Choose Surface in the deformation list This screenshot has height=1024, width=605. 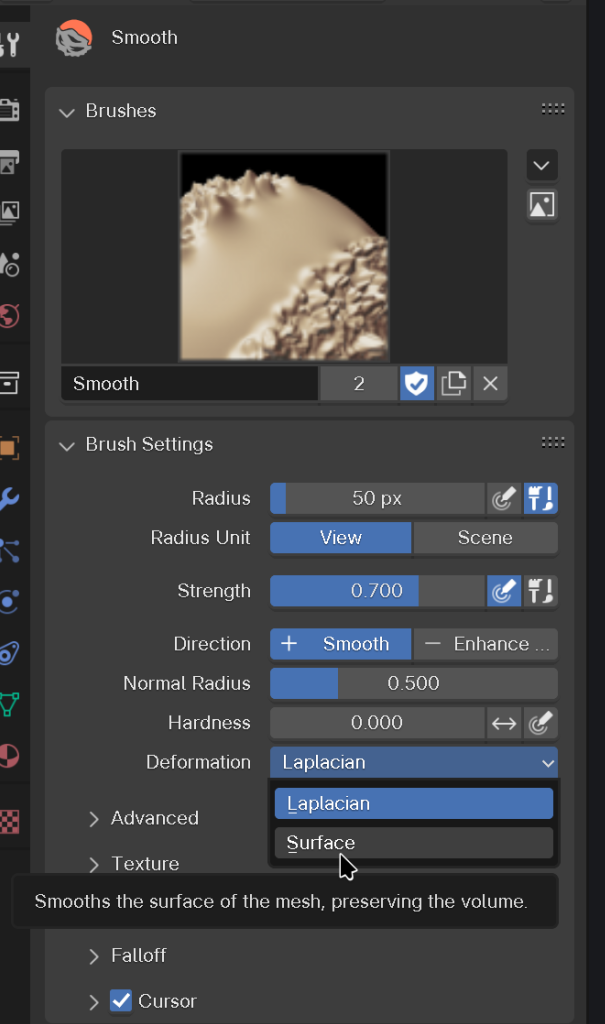pyautogui.click(x=414, y=843)
